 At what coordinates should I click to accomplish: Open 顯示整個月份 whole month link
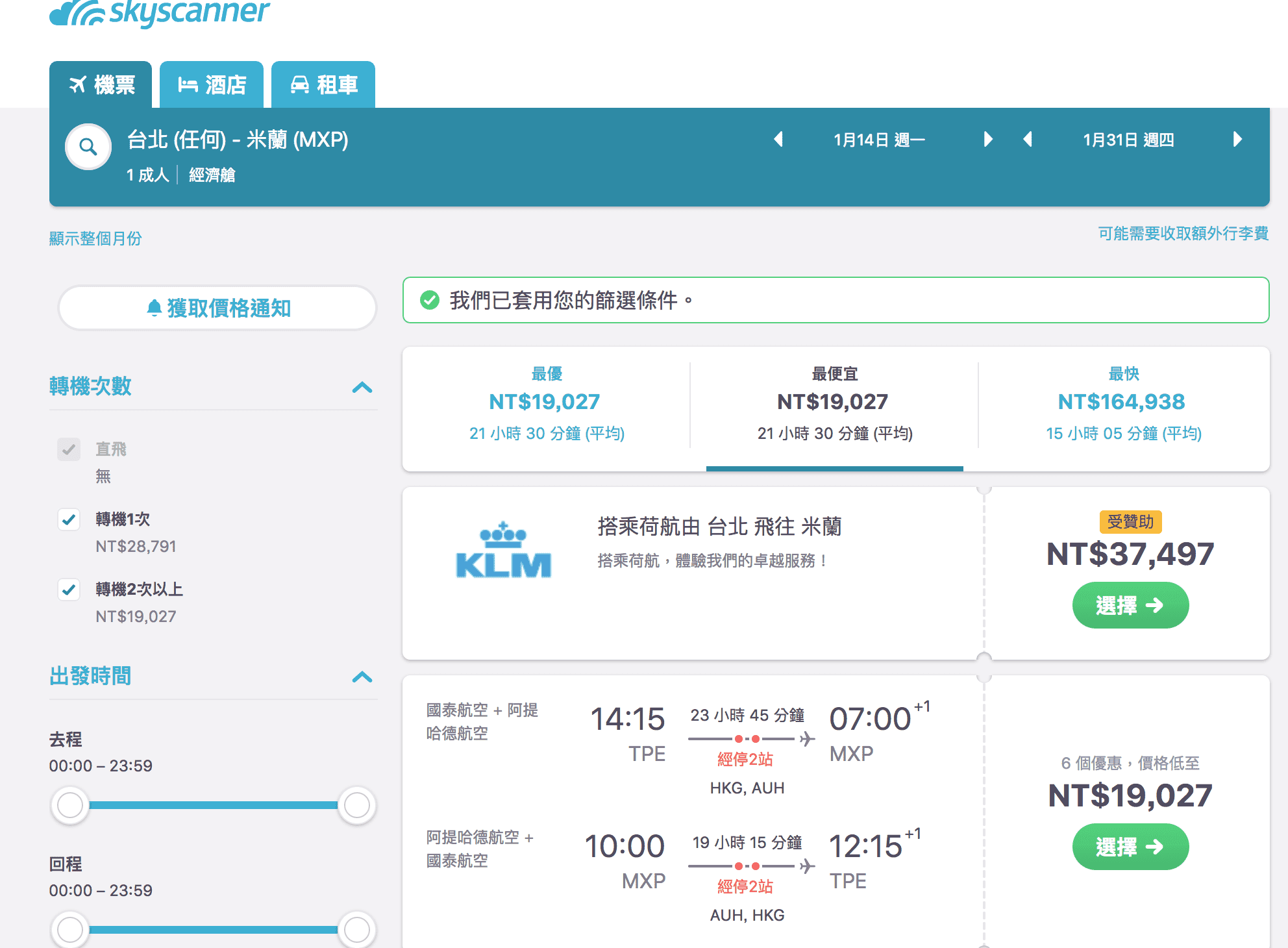95,238
